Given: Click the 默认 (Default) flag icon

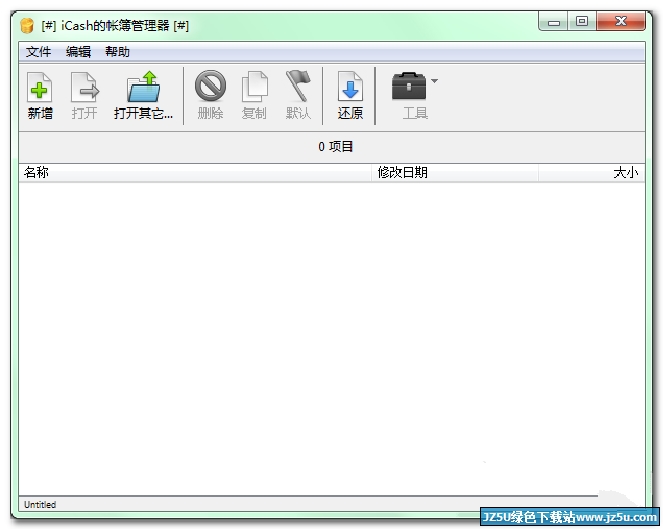Looking at the screenshot, I should [x=298, y=87].
